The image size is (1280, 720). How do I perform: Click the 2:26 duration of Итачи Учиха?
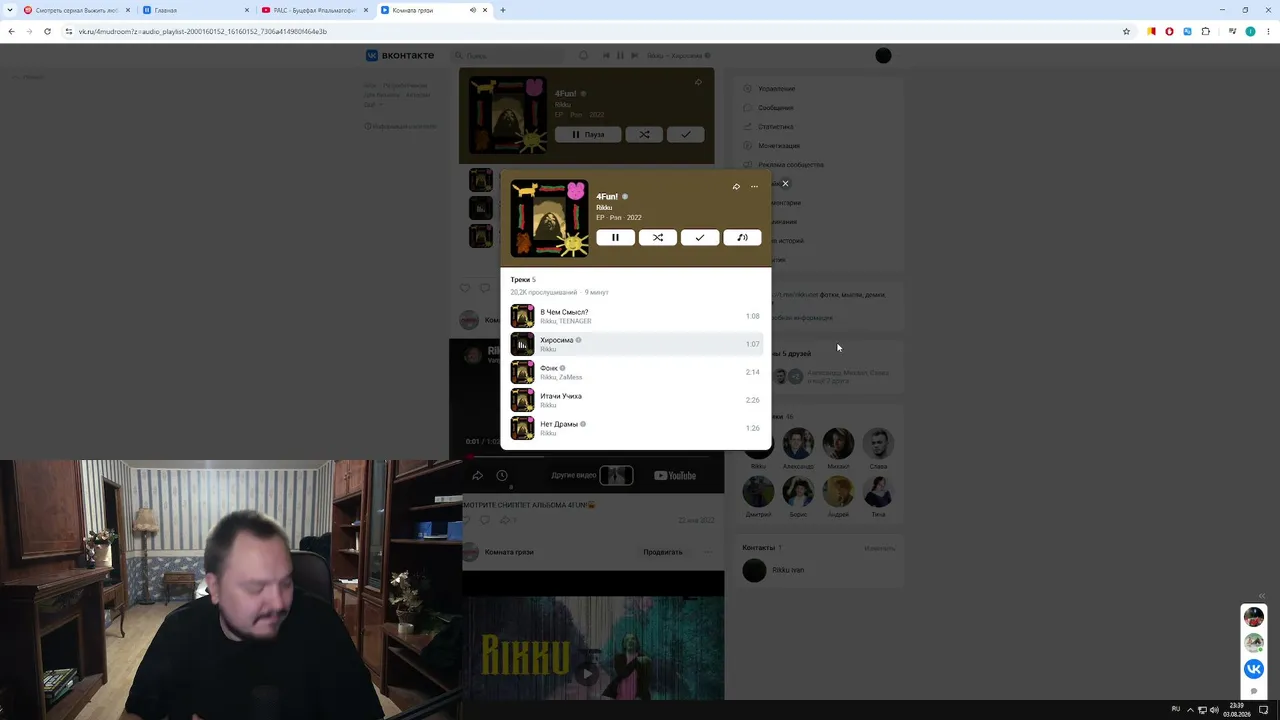[x=752, y=400]
